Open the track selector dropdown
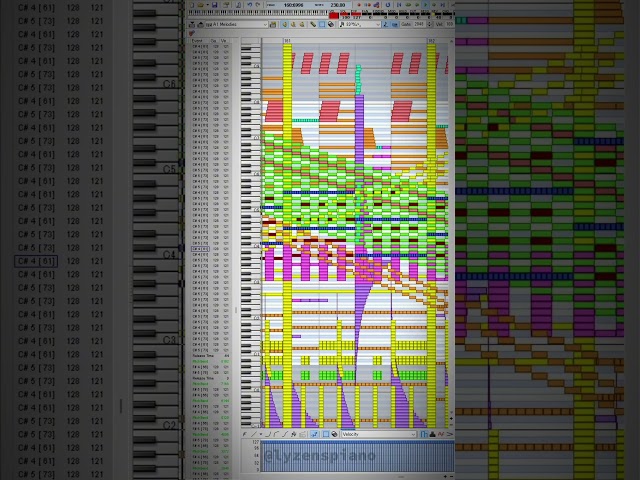Image resolution: width=640 pixels, height=480 pixels. coord(236,24)
